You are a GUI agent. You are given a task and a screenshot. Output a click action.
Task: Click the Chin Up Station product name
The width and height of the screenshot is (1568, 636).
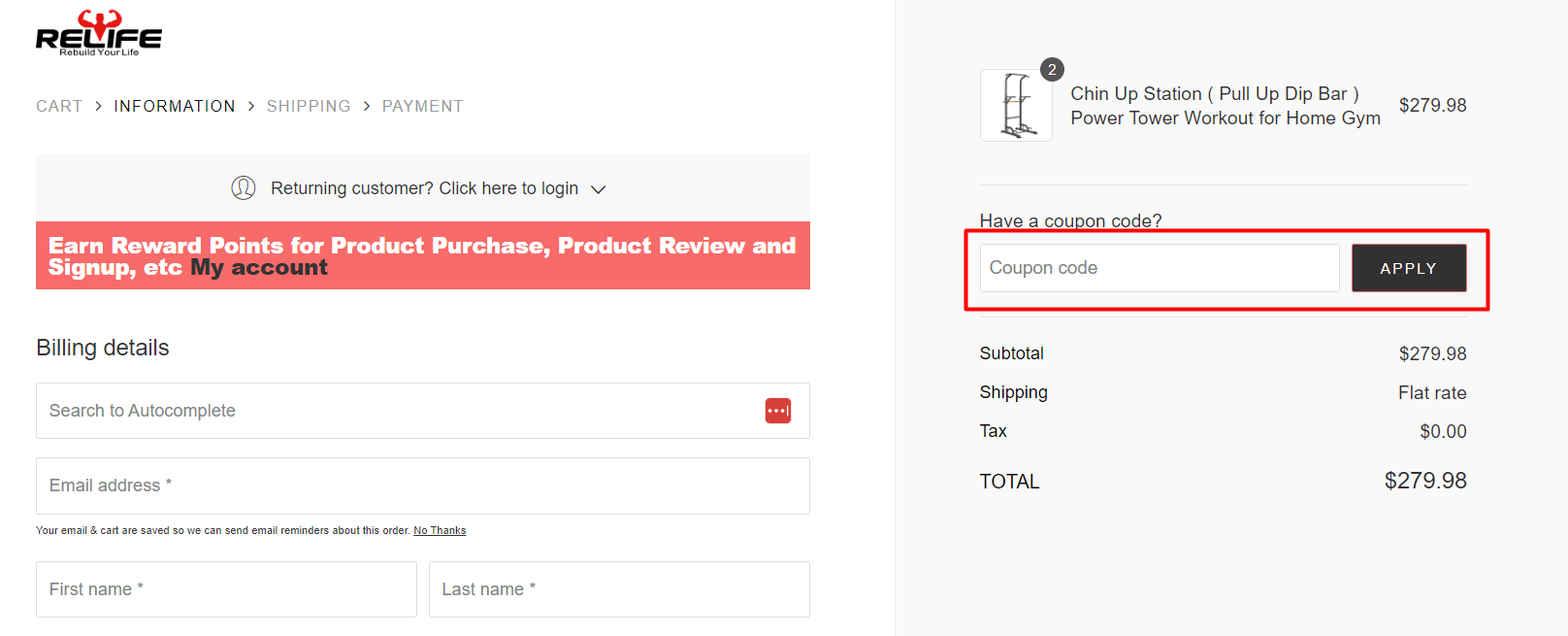click(1225, 106)
